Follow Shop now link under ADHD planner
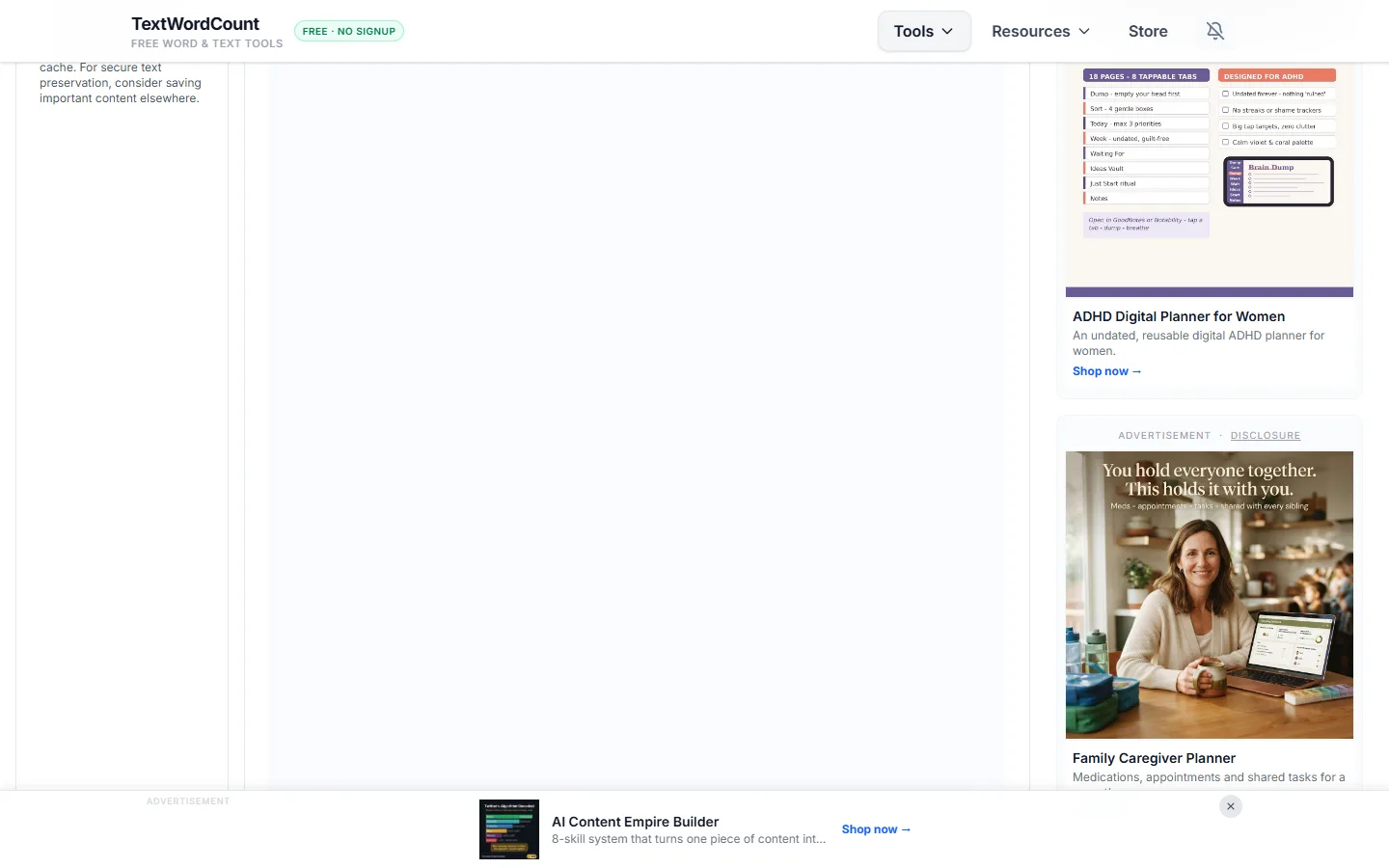The image size is (1389, 868). (x=1106, y=371)
